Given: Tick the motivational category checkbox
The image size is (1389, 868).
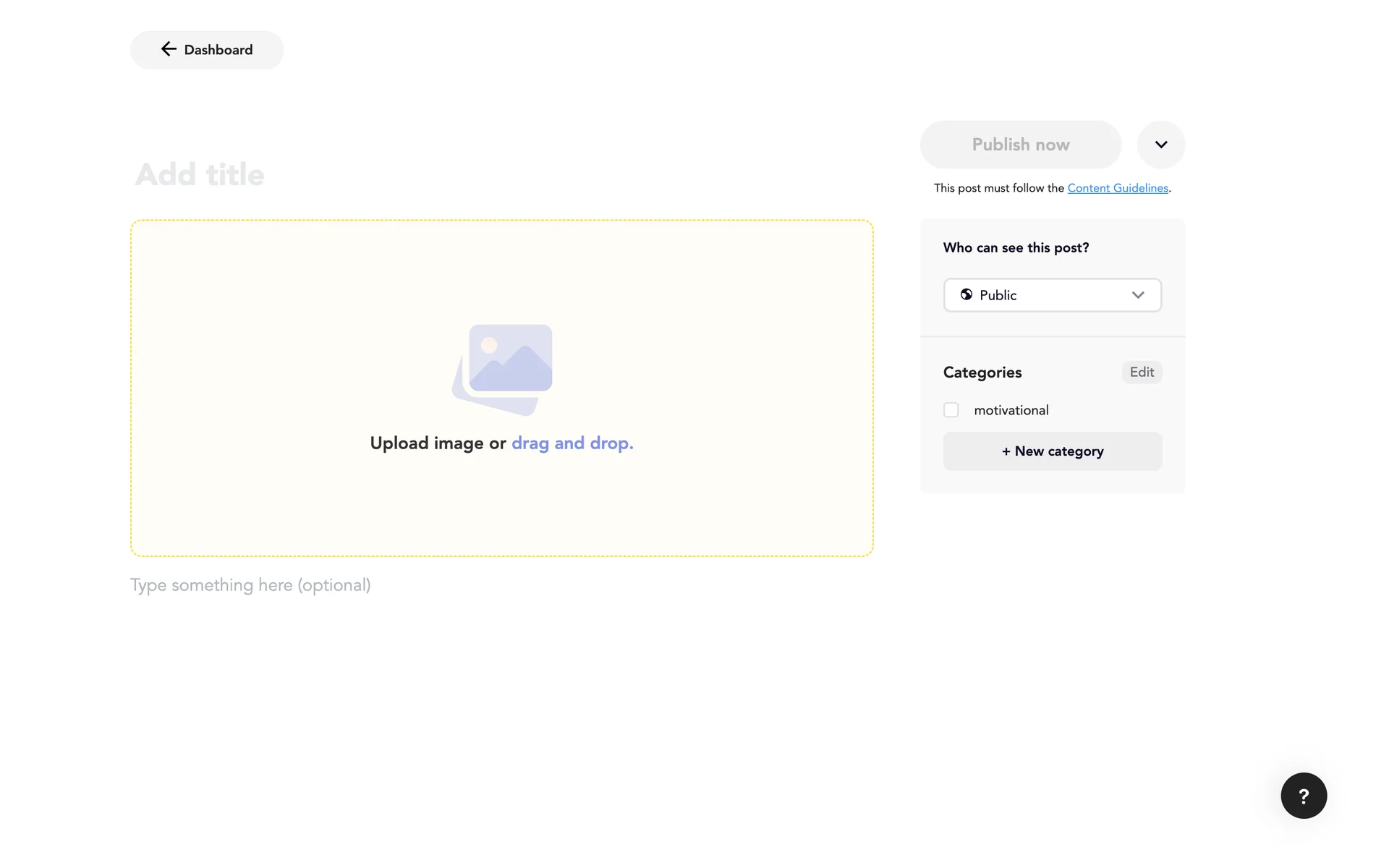Looking at the screenshot, I should 951,410.
